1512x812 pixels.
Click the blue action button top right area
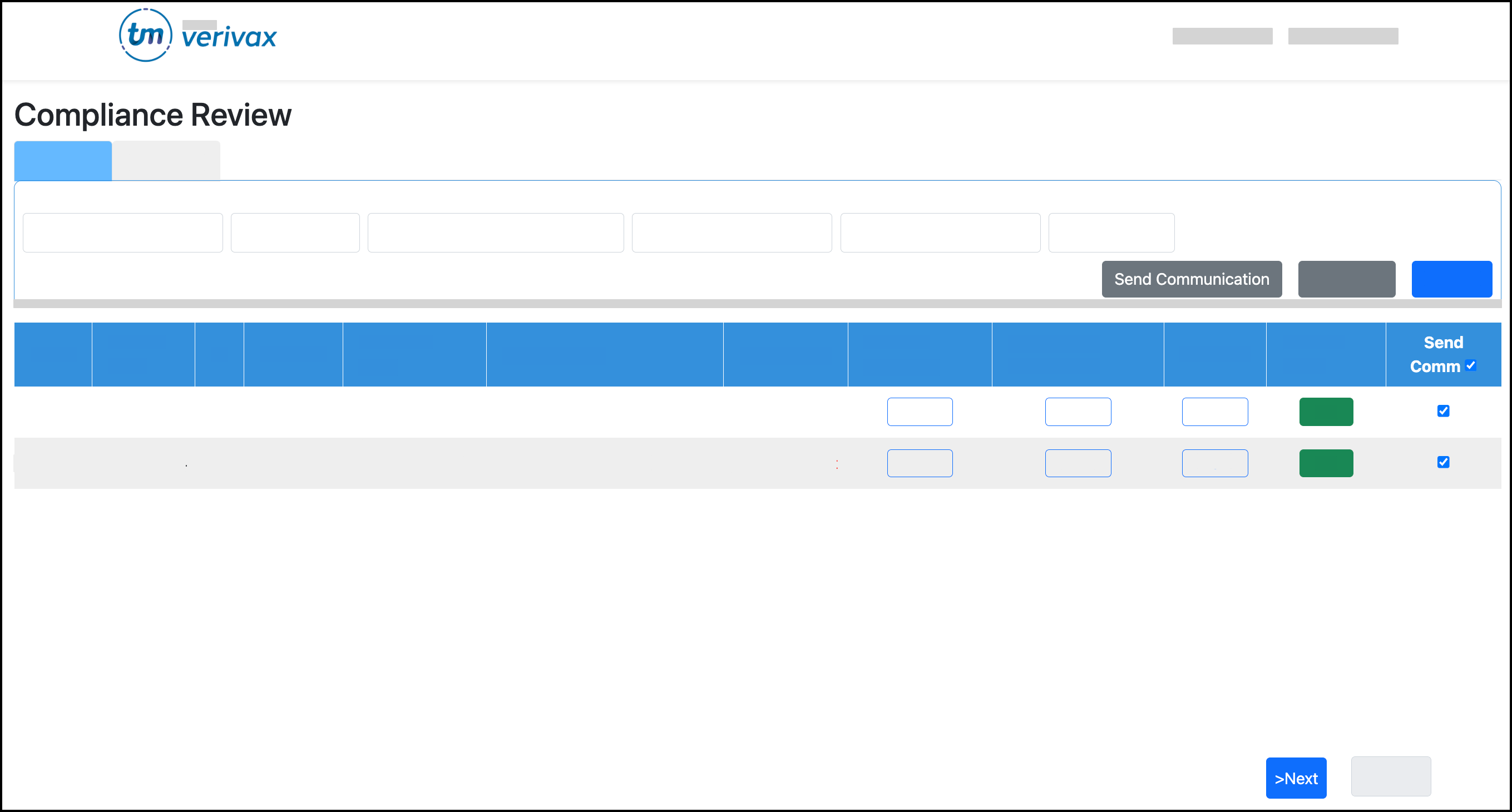click(x=1452, y=279)
